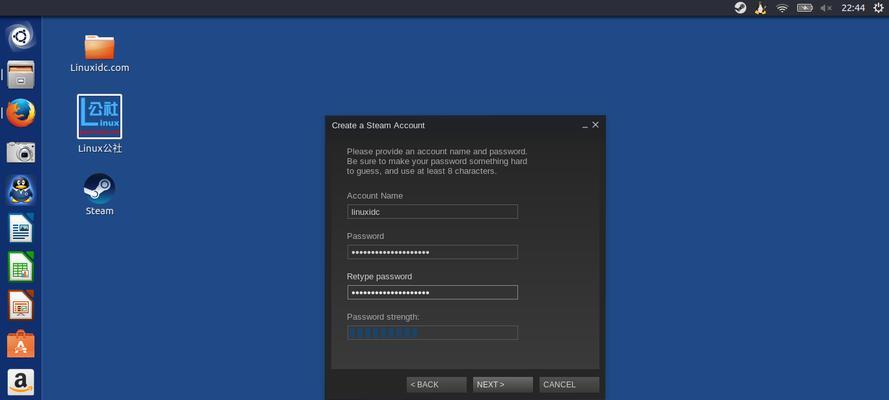The width and height of the screenshot is (889, 400).
Task: Open the Amazon launcher in the dock
Action: pyautogui.click(x=21, y=382)
